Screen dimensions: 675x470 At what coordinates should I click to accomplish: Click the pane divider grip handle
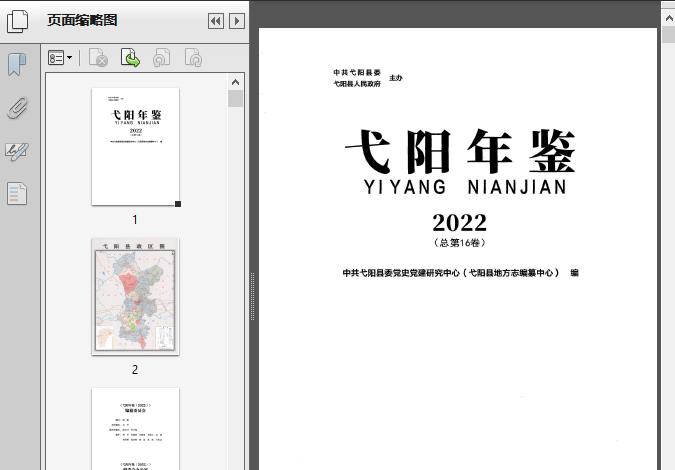253,297
